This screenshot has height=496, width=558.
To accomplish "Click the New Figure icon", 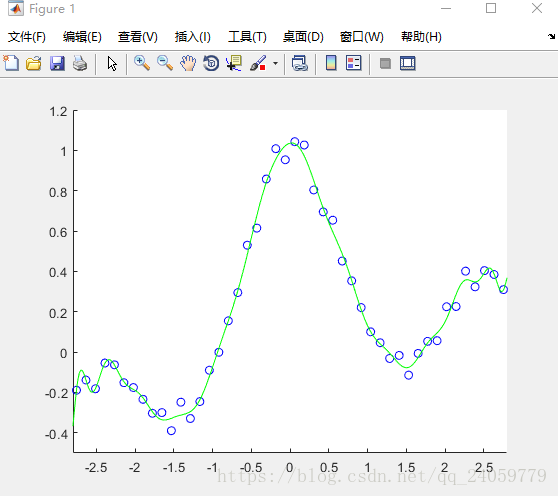I will [11, 64].
